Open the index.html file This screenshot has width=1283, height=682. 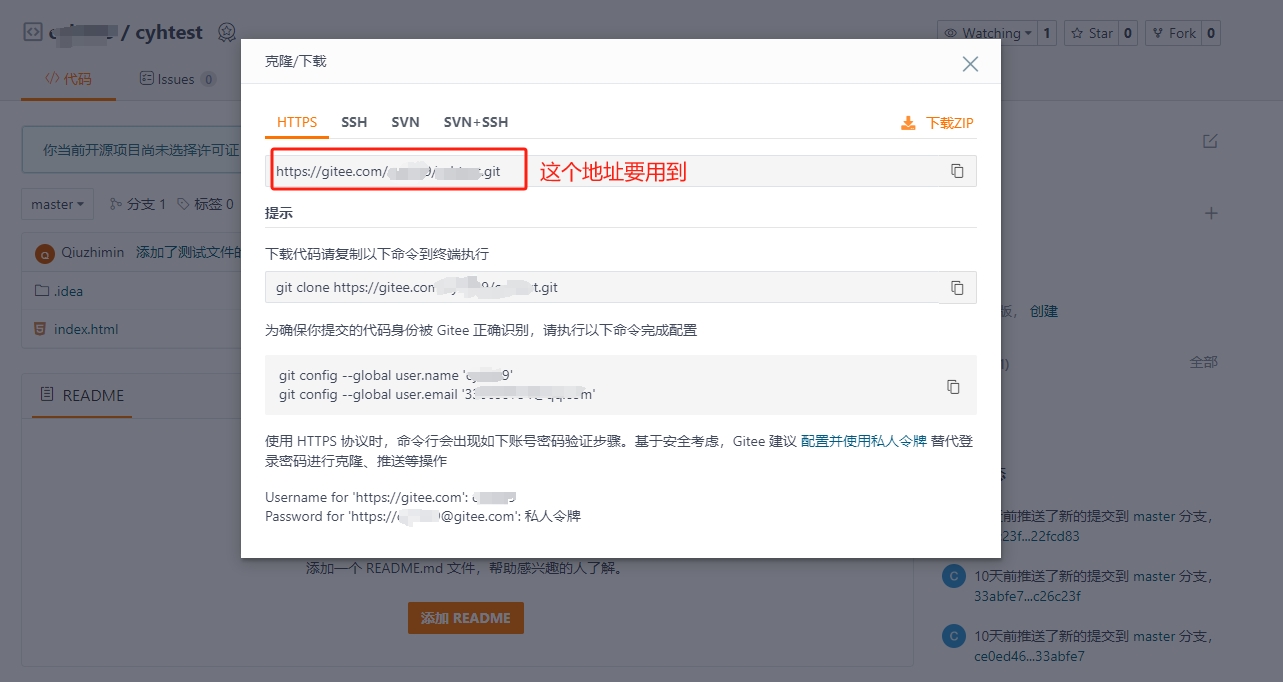click(x=86, y=329)
